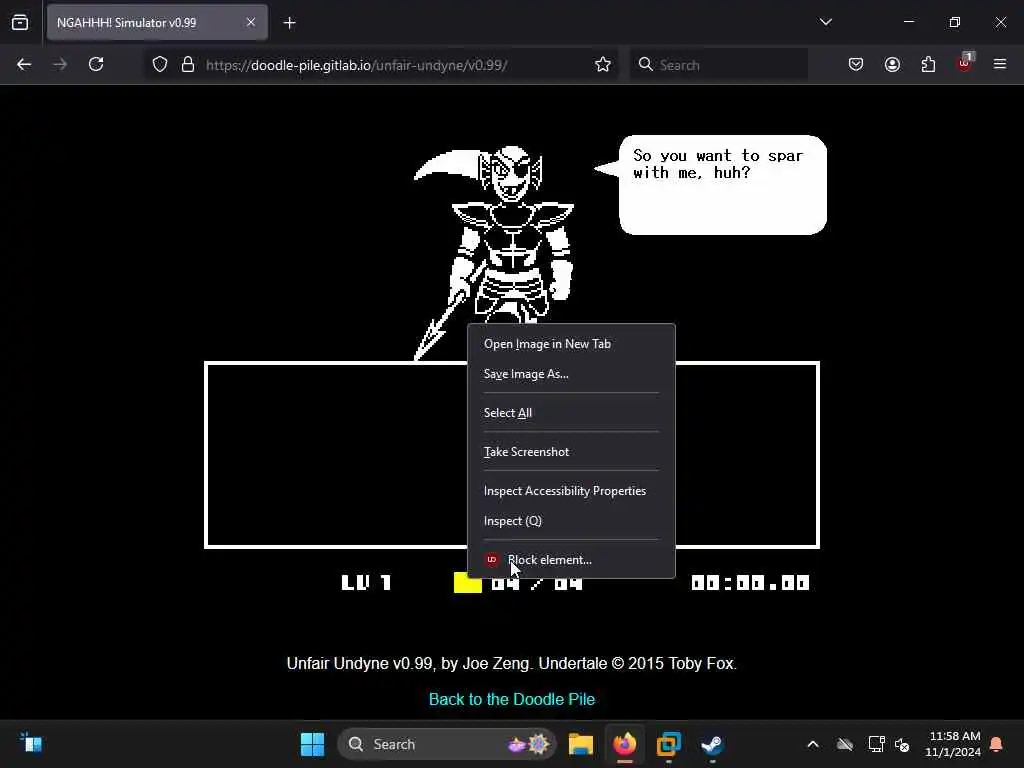Image resolution: width=1024 pixels, height=768 pixels.
Task: Open tracking protection shield info
Action: point(160,65)
